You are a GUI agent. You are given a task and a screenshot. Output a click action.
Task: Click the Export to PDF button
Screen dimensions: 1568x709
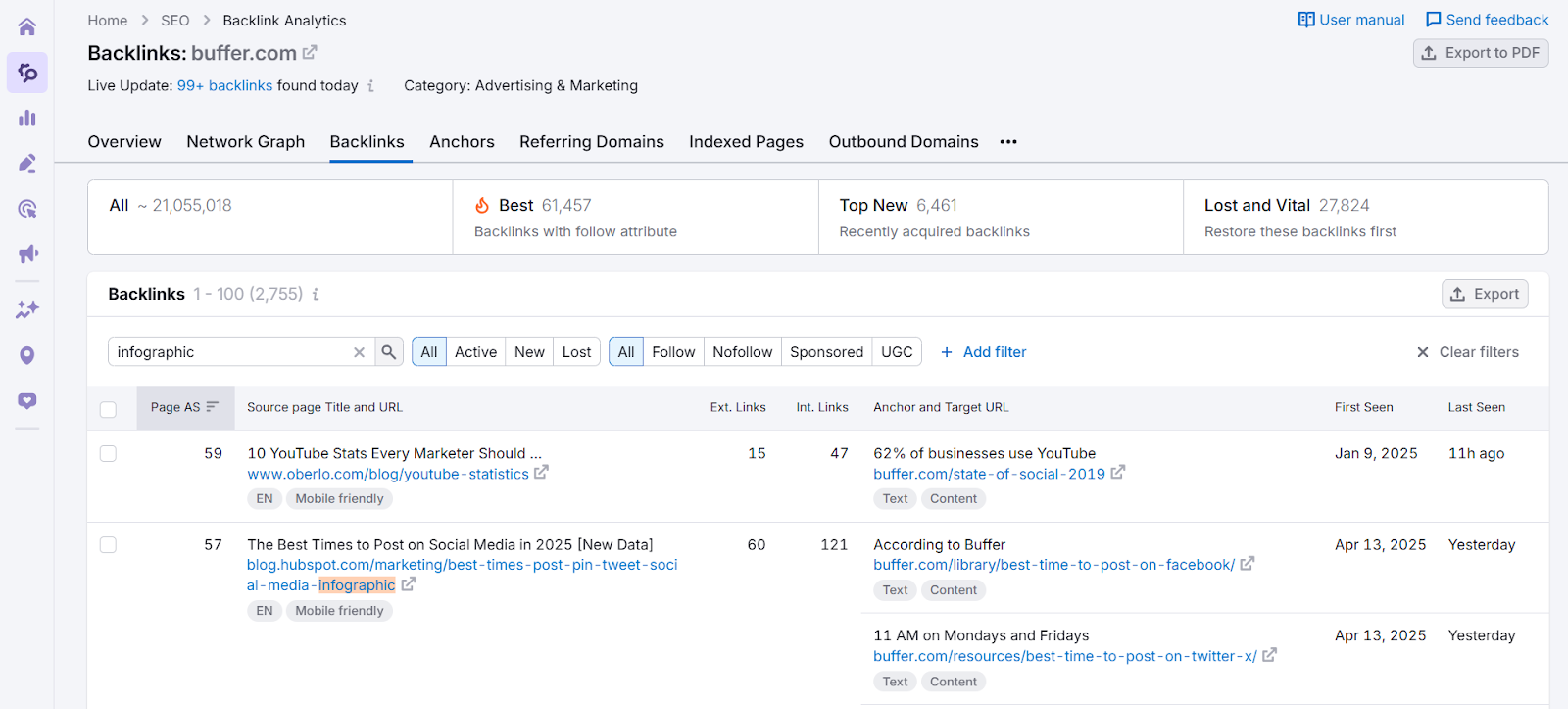[x=1481, y=53]
